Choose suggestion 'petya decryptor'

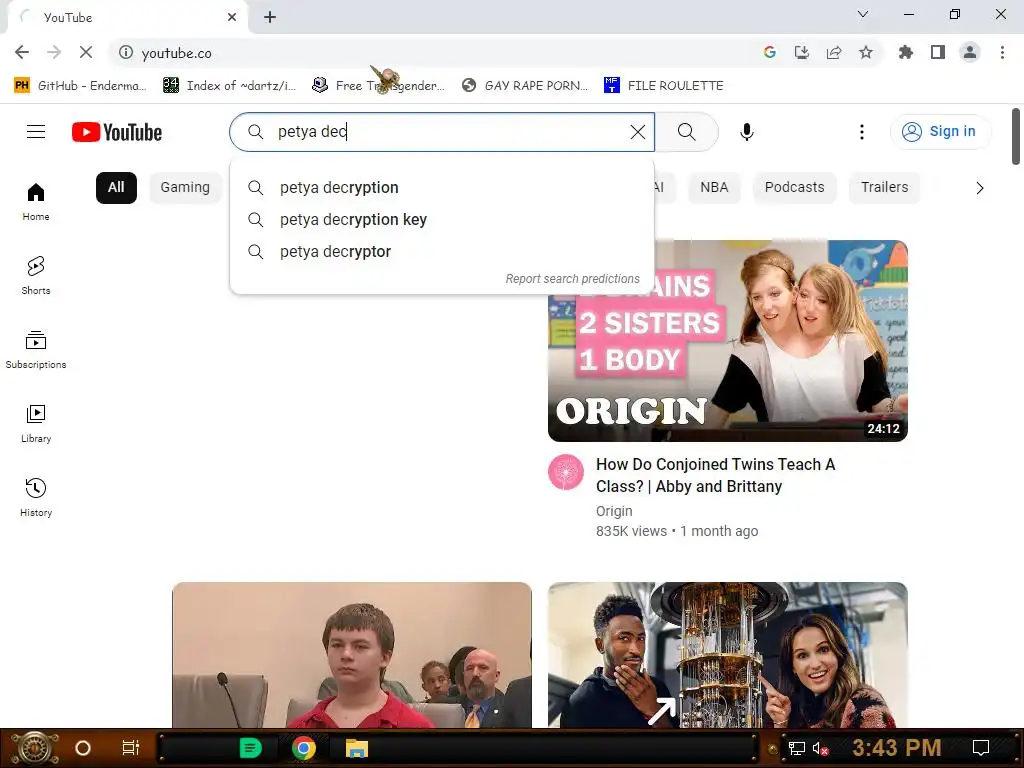point(442,251)
